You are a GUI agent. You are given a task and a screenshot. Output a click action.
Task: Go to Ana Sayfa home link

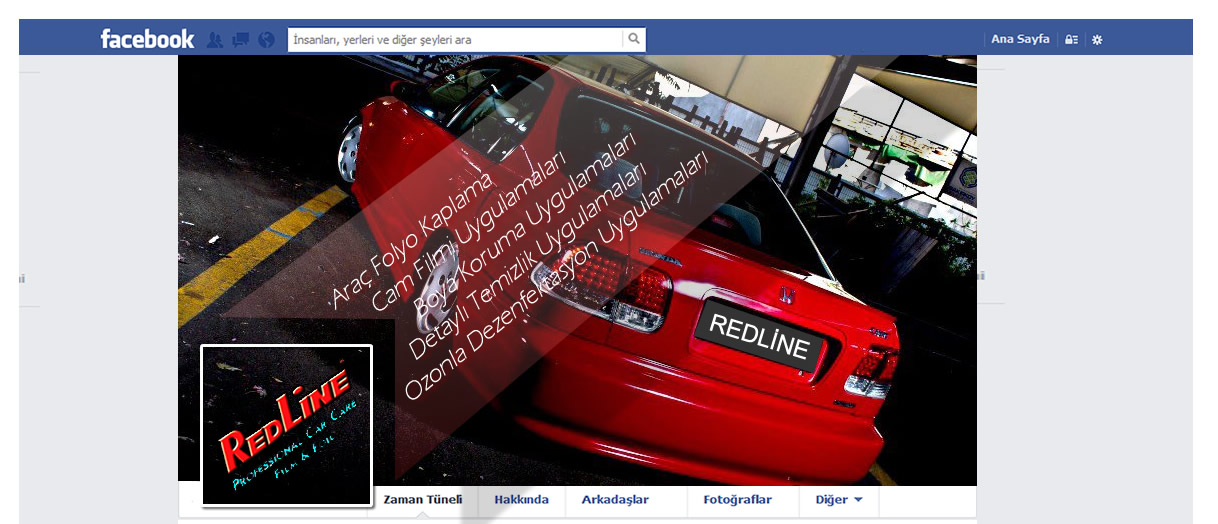(1020, 39)
